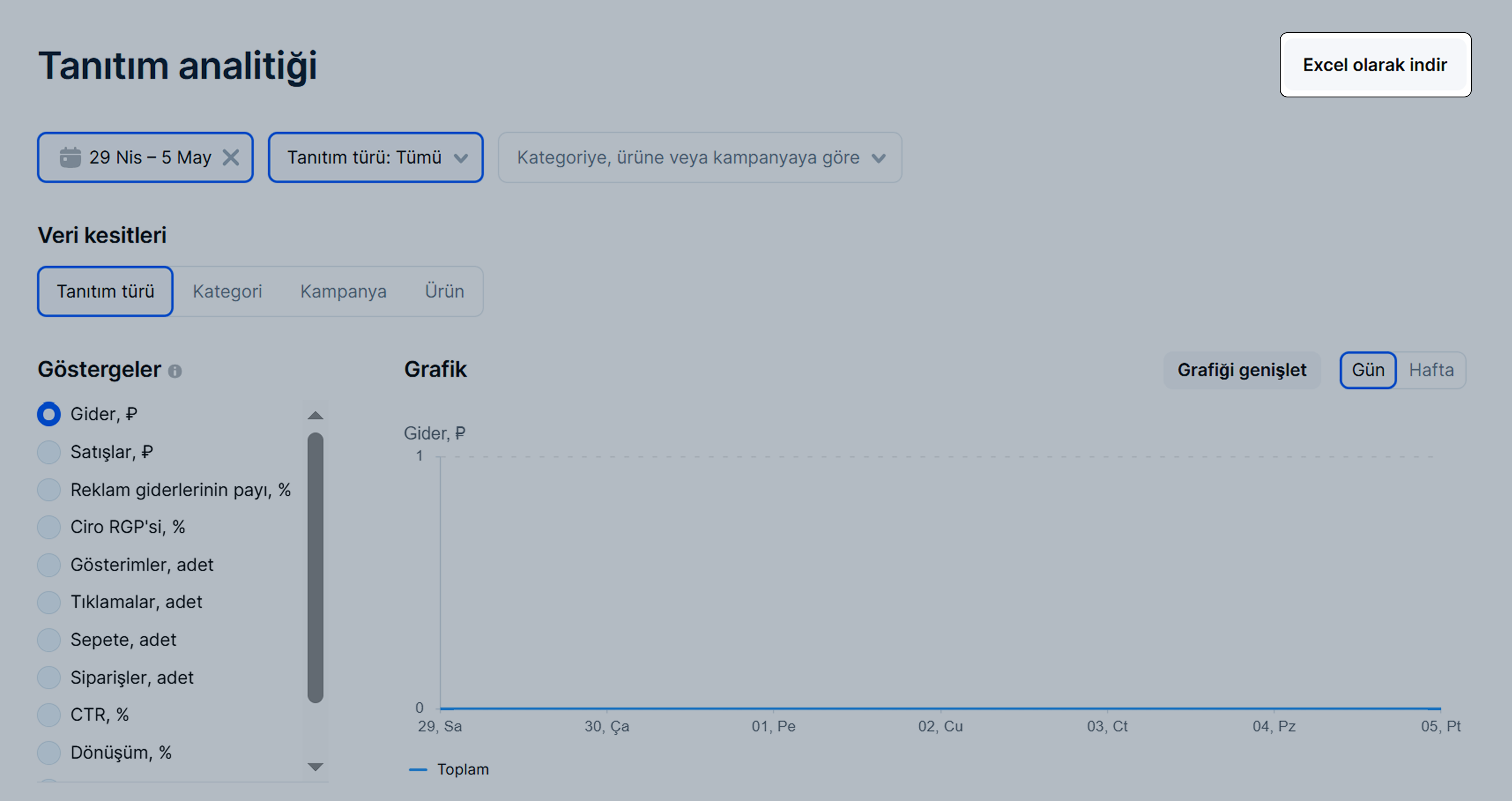Screen dimensions: 1512x801
Task: Select the Tıklamalar, adet radio button
Action: point(49,602)
